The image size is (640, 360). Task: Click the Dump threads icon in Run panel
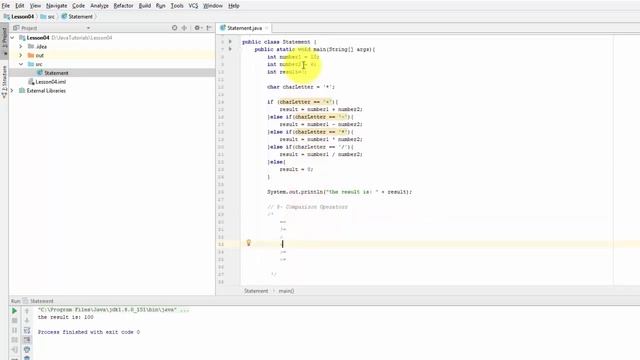[14, 340]
